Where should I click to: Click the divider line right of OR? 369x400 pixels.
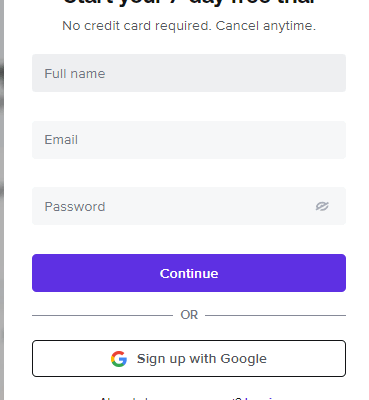click(x=275, y=315)
